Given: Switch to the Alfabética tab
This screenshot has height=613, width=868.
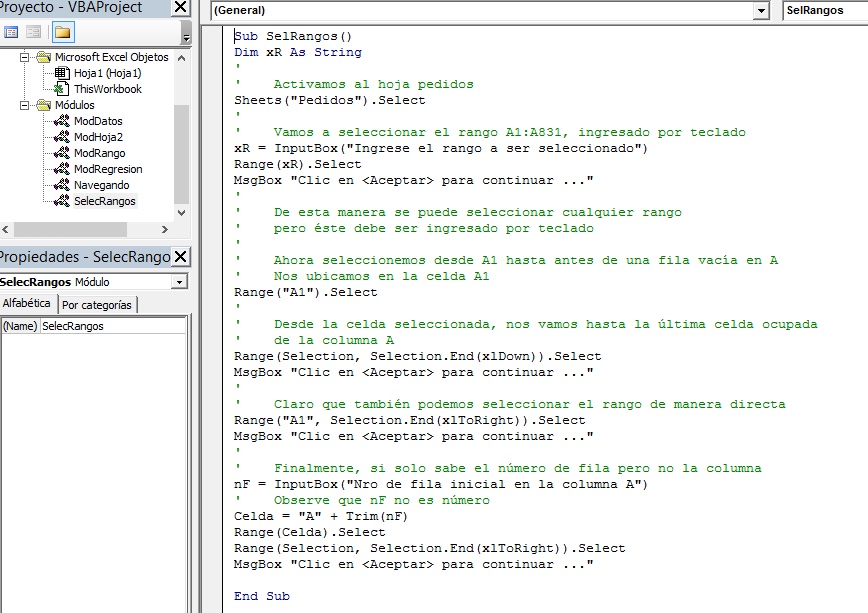Looking at the screenshot, I should coord(26,303).
